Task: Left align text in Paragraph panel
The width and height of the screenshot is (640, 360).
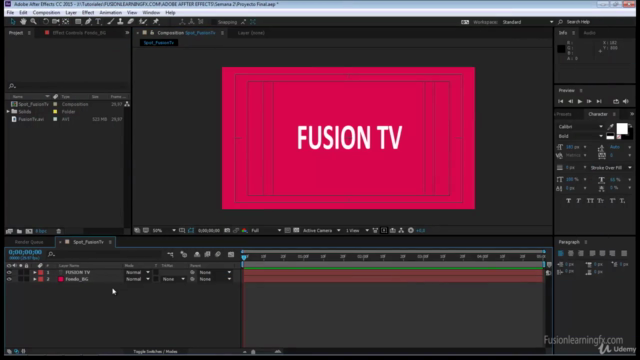Action: click(x=560, y=253)
